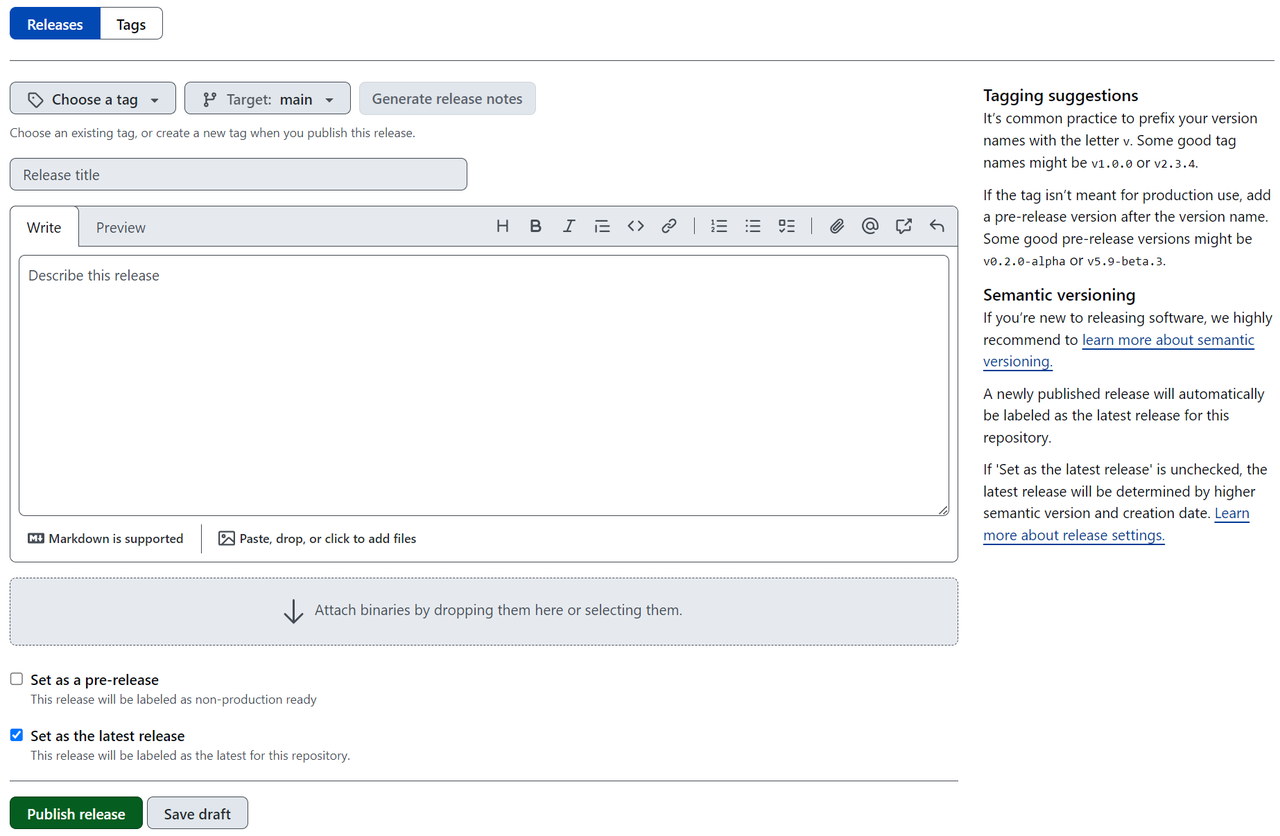Create an unordered bullet list

tap(753, 226)
